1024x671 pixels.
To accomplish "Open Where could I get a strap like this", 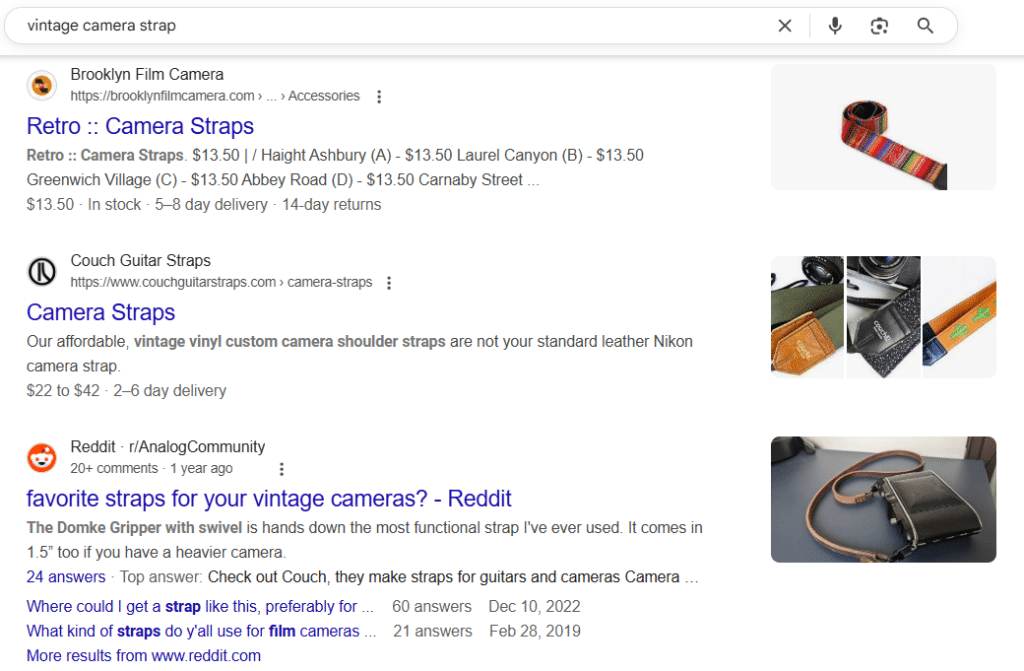I will pyautogui.click(x=200, y=606).
